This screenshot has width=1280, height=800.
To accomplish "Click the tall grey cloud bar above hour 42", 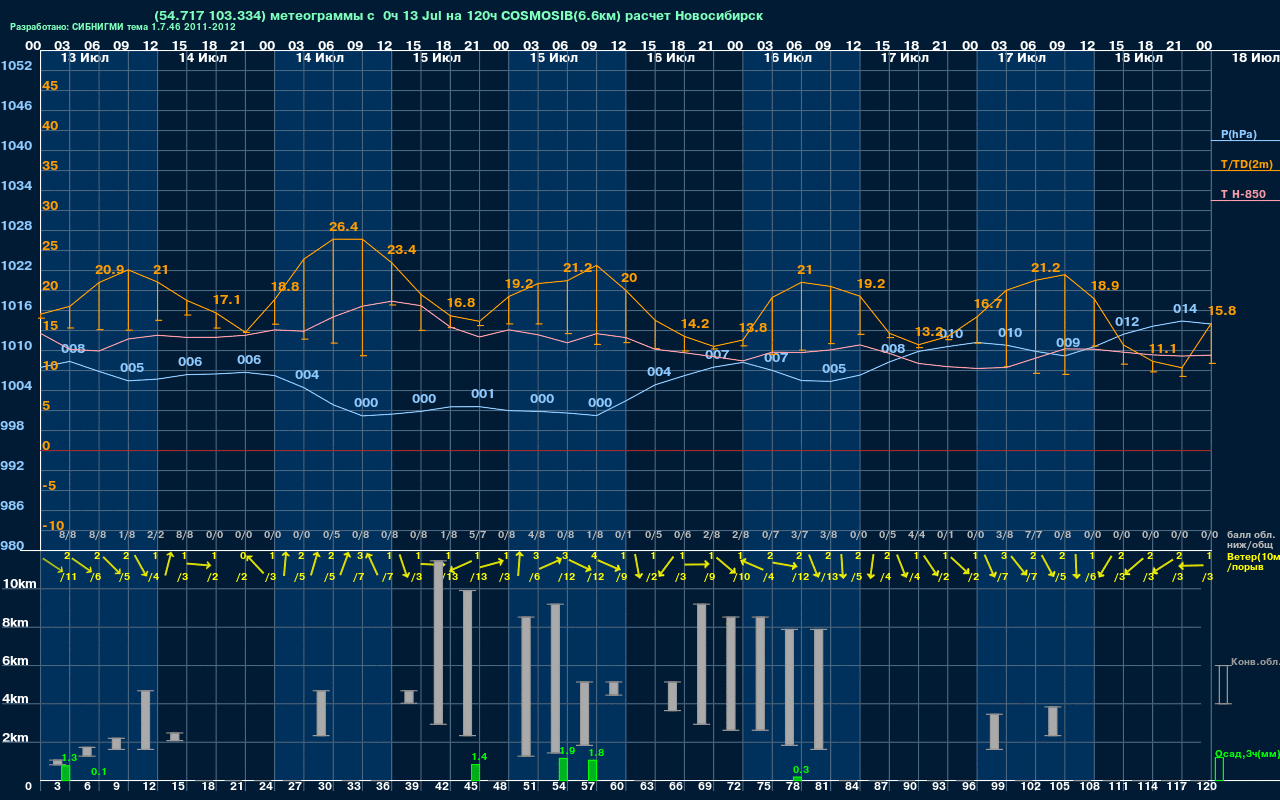I will (x=438, y=642).
